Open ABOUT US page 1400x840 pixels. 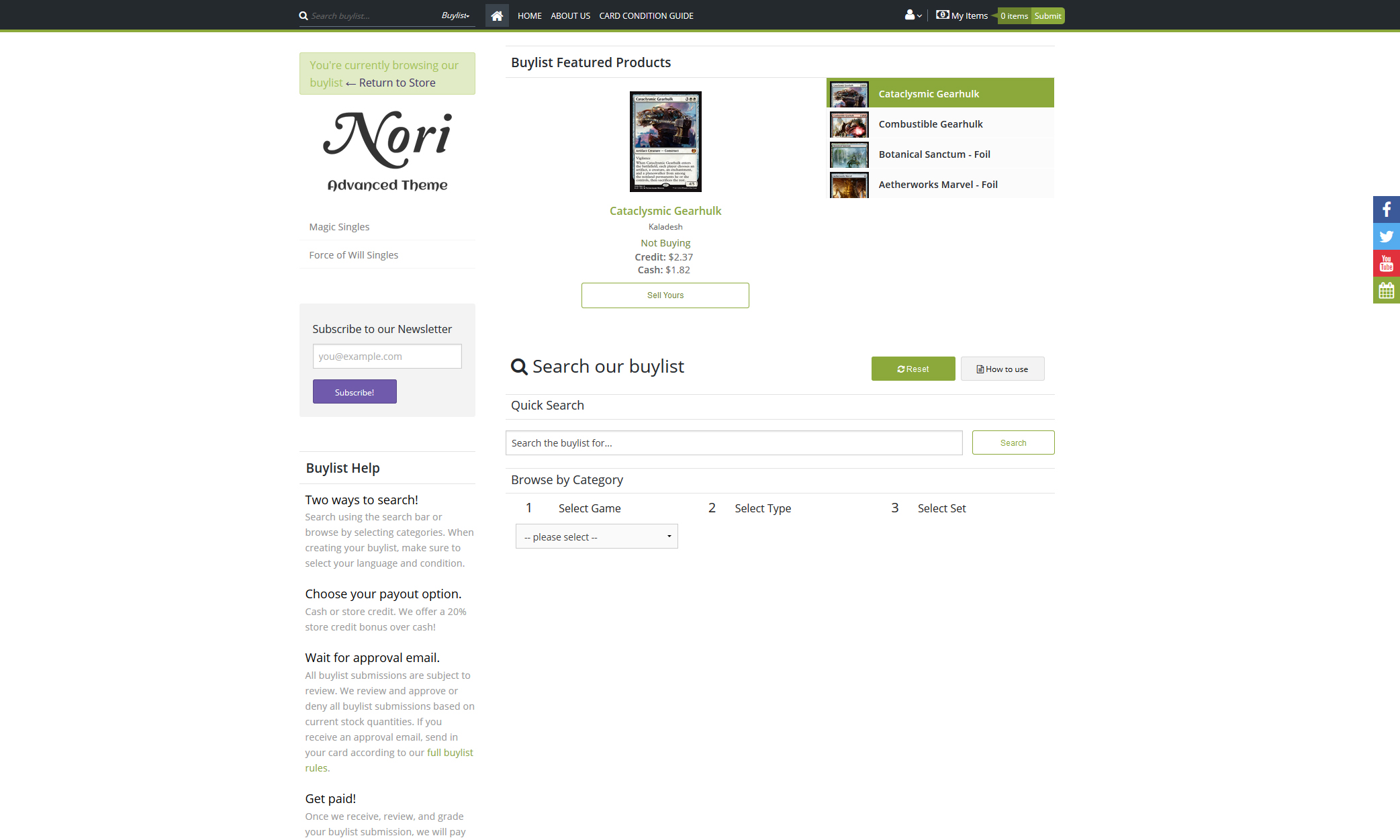[570, 15]
